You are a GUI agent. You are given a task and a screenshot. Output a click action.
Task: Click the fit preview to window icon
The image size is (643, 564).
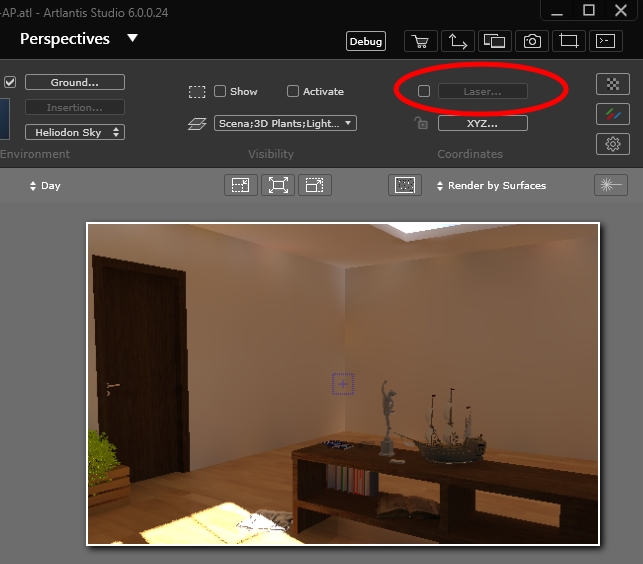point(278,185)
